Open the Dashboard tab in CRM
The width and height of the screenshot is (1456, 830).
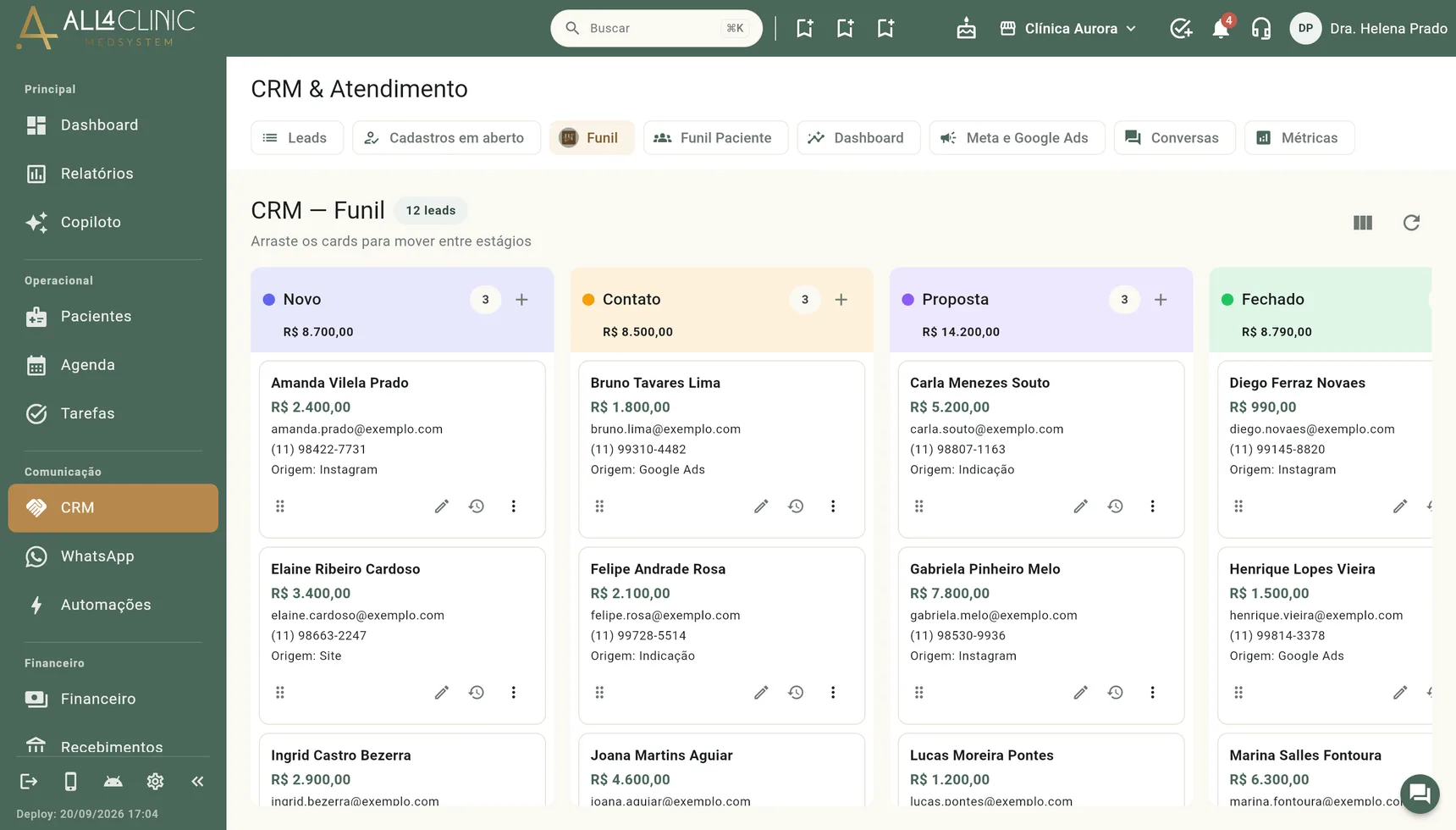(858, 138)
